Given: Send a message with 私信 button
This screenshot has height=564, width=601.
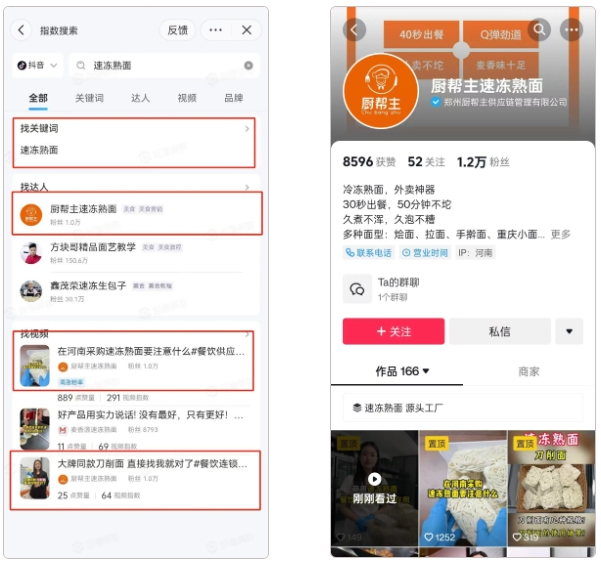Looking at the screenshot, I should [x=500, y=331].
